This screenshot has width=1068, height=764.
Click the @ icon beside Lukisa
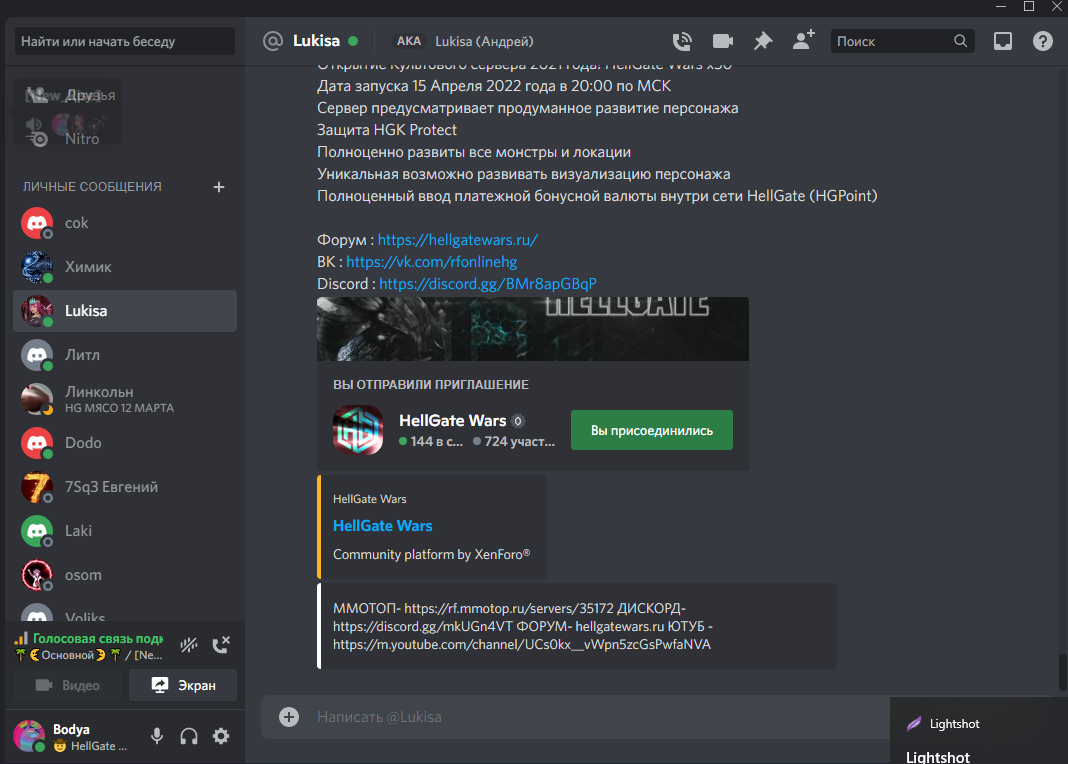(272, 41)
